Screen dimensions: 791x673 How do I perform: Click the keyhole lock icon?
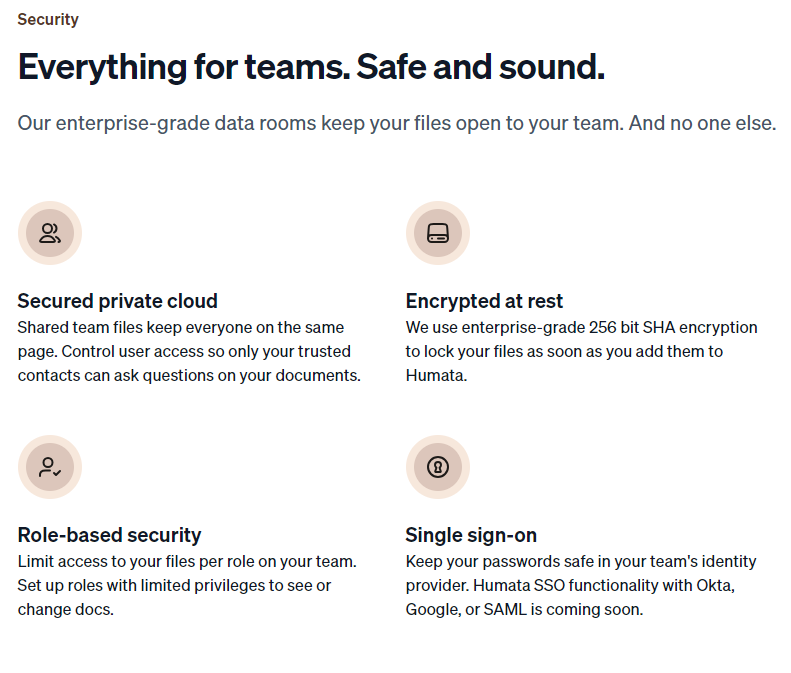point(438,467)
